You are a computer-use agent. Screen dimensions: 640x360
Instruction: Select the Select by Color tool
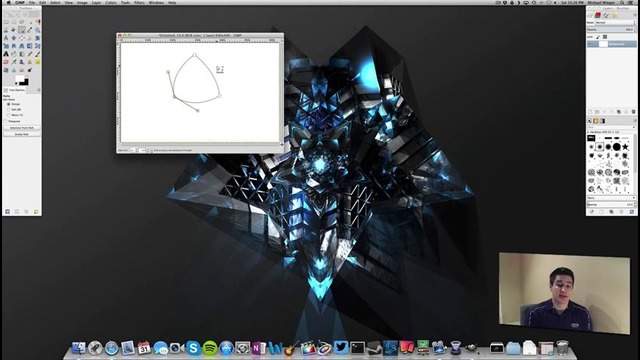(38, 22)
